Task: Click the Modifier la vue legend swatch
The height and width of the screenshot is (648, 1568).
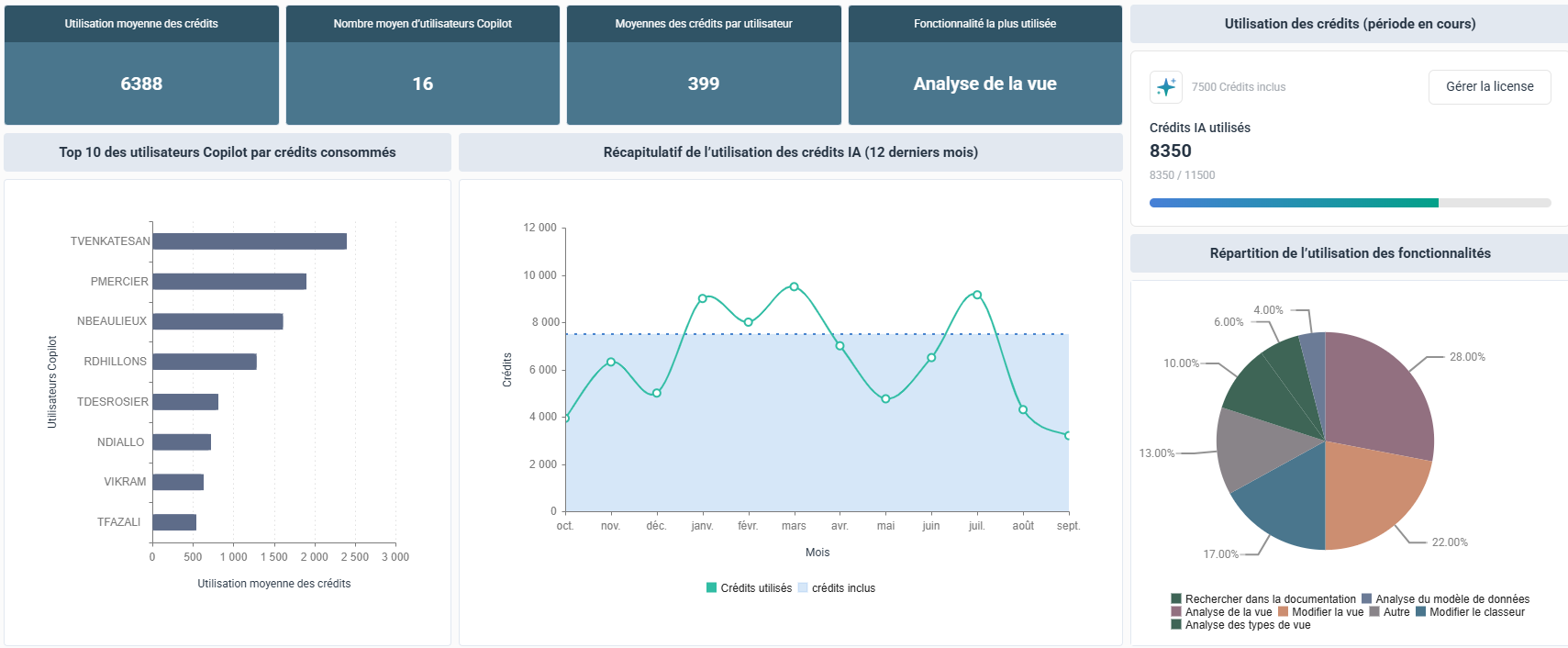Action: (1283, 612)
